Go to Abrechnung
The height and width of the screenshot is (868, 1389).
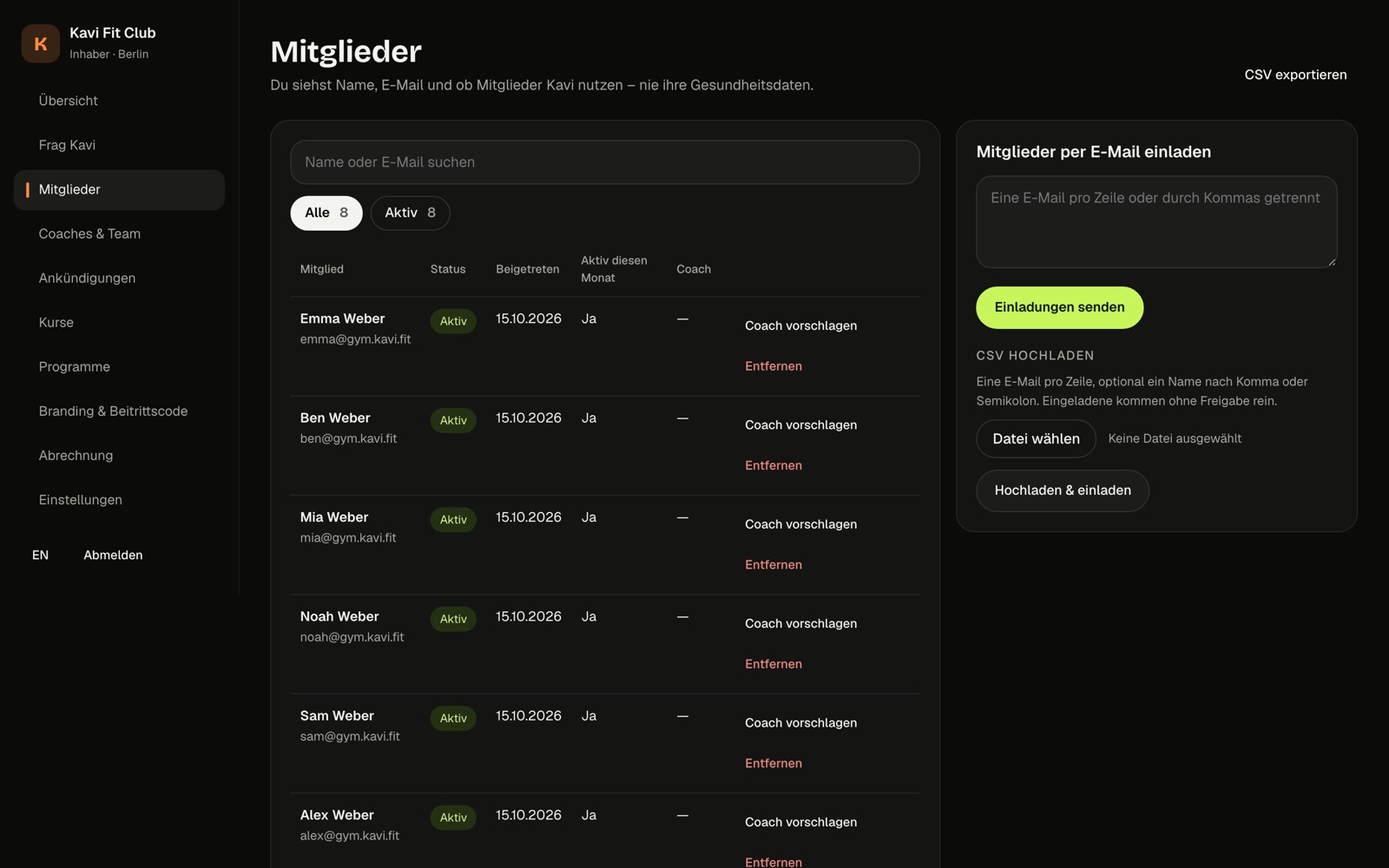click(x=119, y=455)
